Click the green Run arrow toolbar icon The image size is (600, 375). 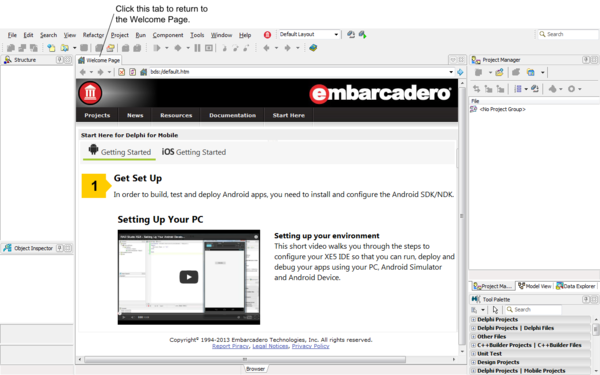157,48
